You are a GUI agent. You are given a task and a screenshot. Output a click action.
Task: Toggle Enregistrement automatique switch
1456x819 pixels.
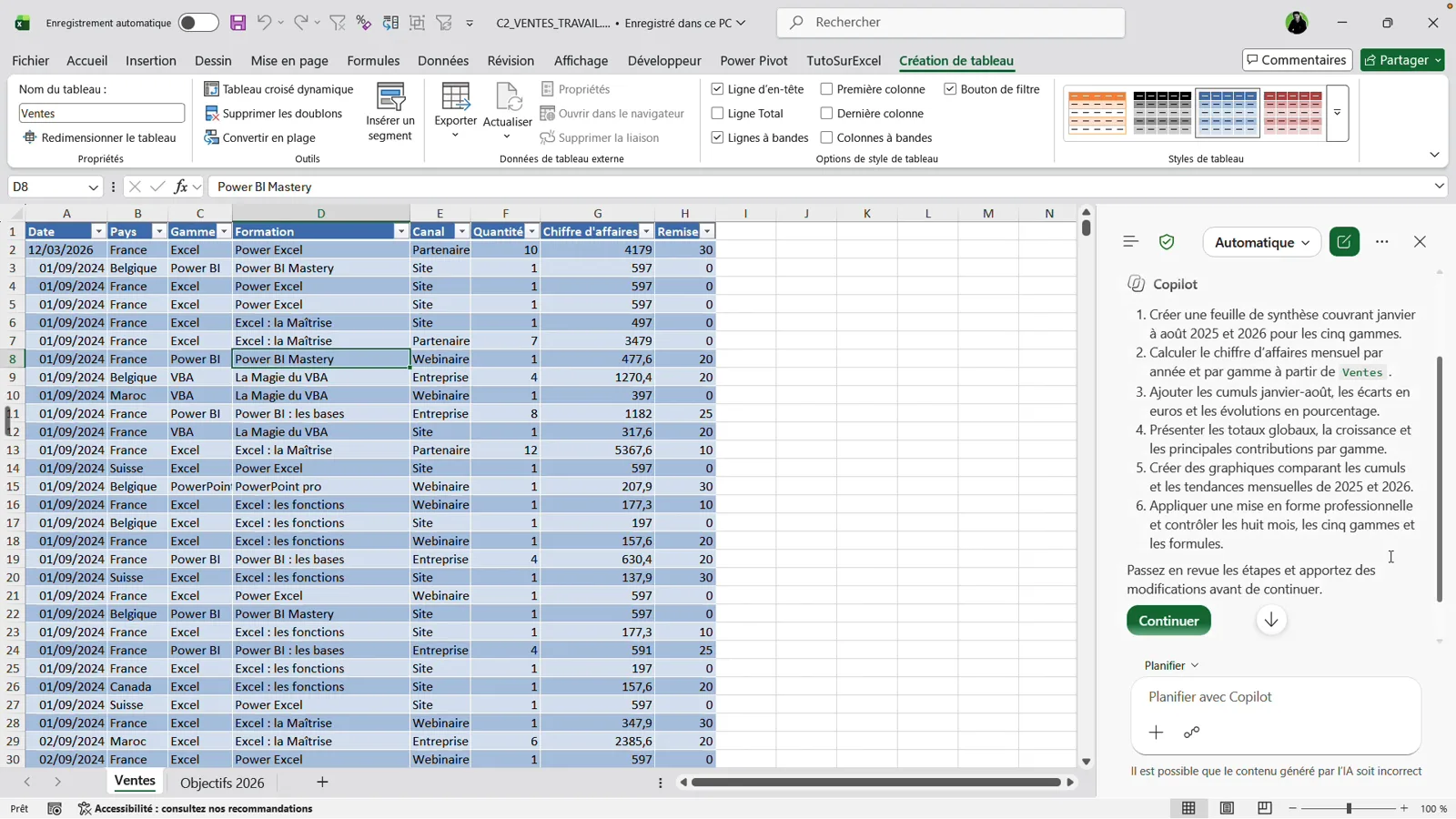197,23
